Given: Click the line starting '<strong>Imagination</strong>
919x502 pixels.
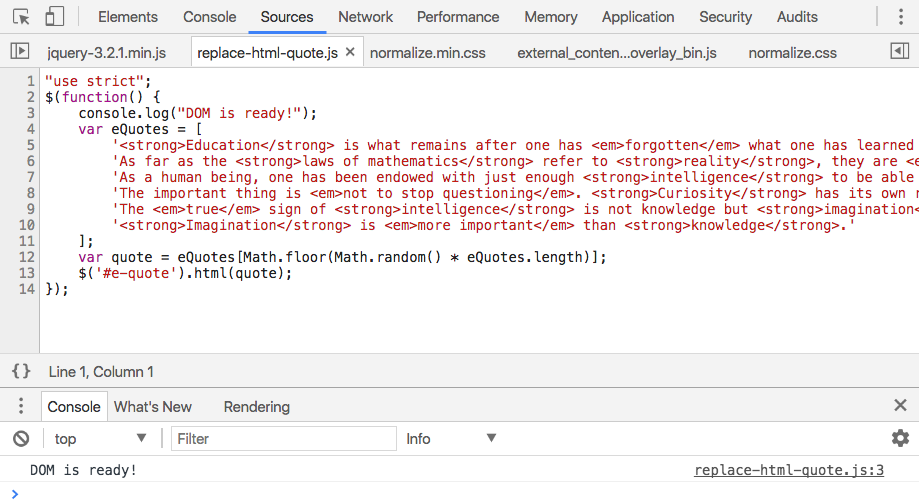Looking at the screenshot, I should [x=484, y=225].
